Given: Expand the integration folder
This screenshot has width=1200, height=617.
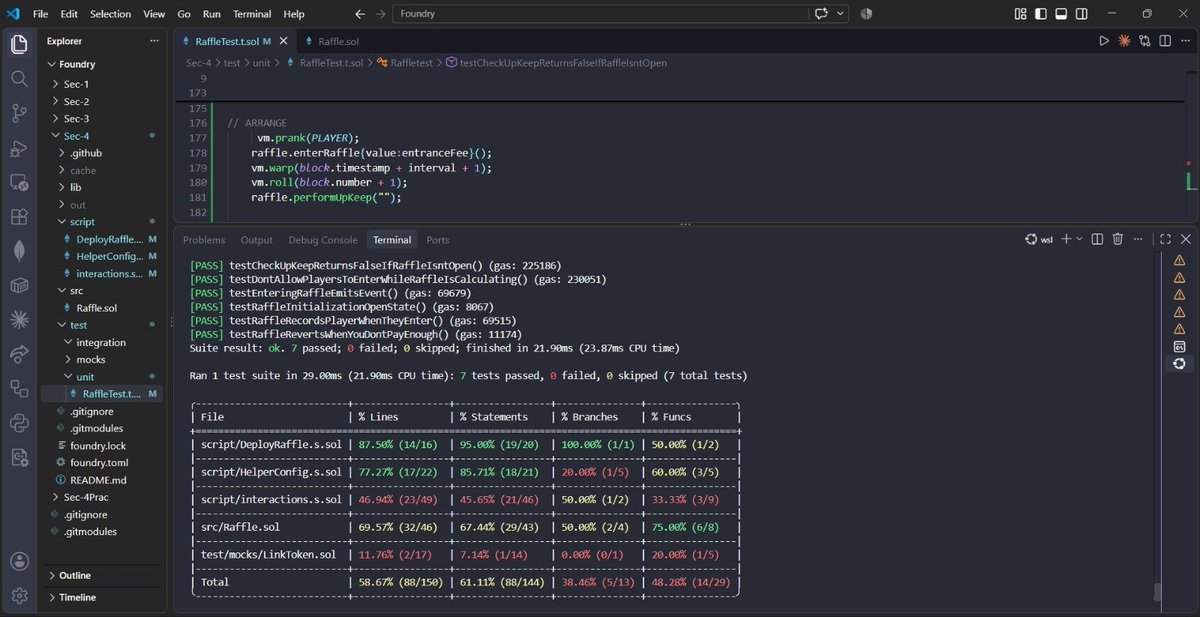Looking at the screenshot, I should point(100,342).
